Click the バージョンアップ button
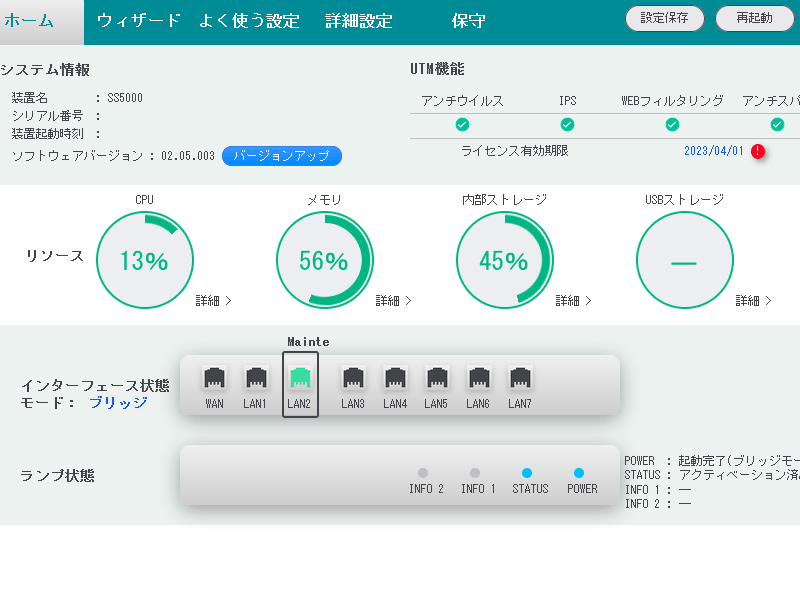 [282, 156]
